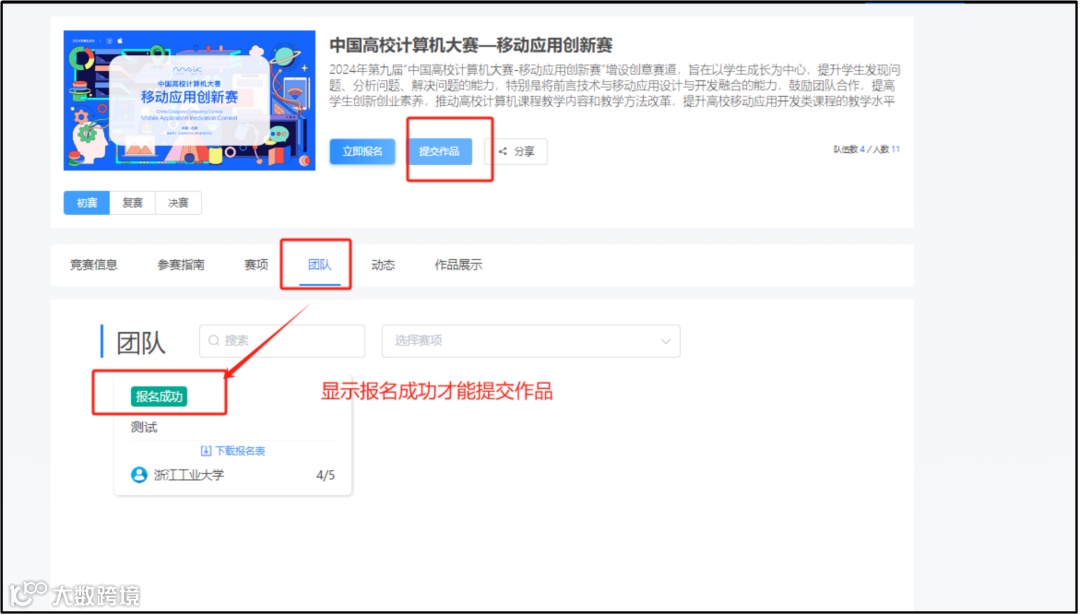The height and width of the screenshot is (615, 1080).
Task: Click the contest banner image
Action: [x=189, y=100]
